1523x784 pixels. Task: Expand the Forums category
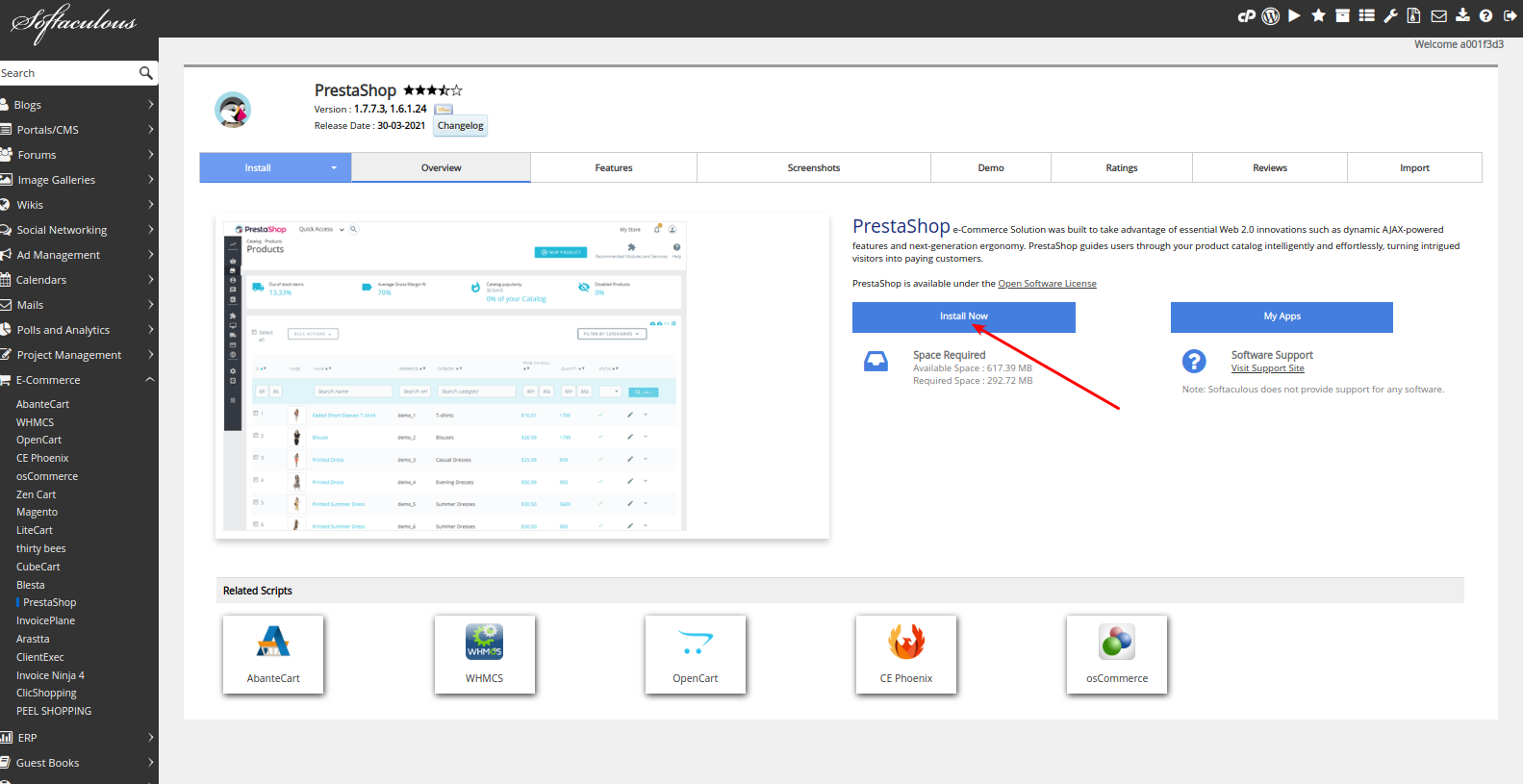click(79, 155)
